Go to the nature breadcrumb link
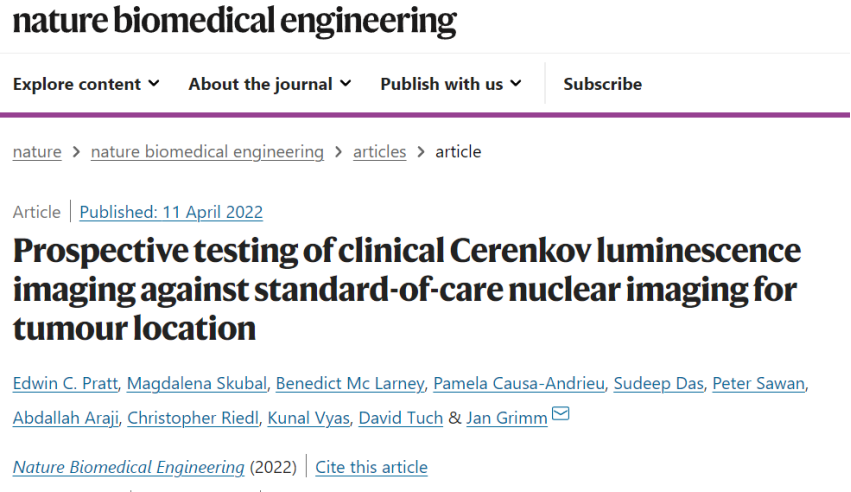The width and height of the screenshot is (851, 492). point(37,152)
